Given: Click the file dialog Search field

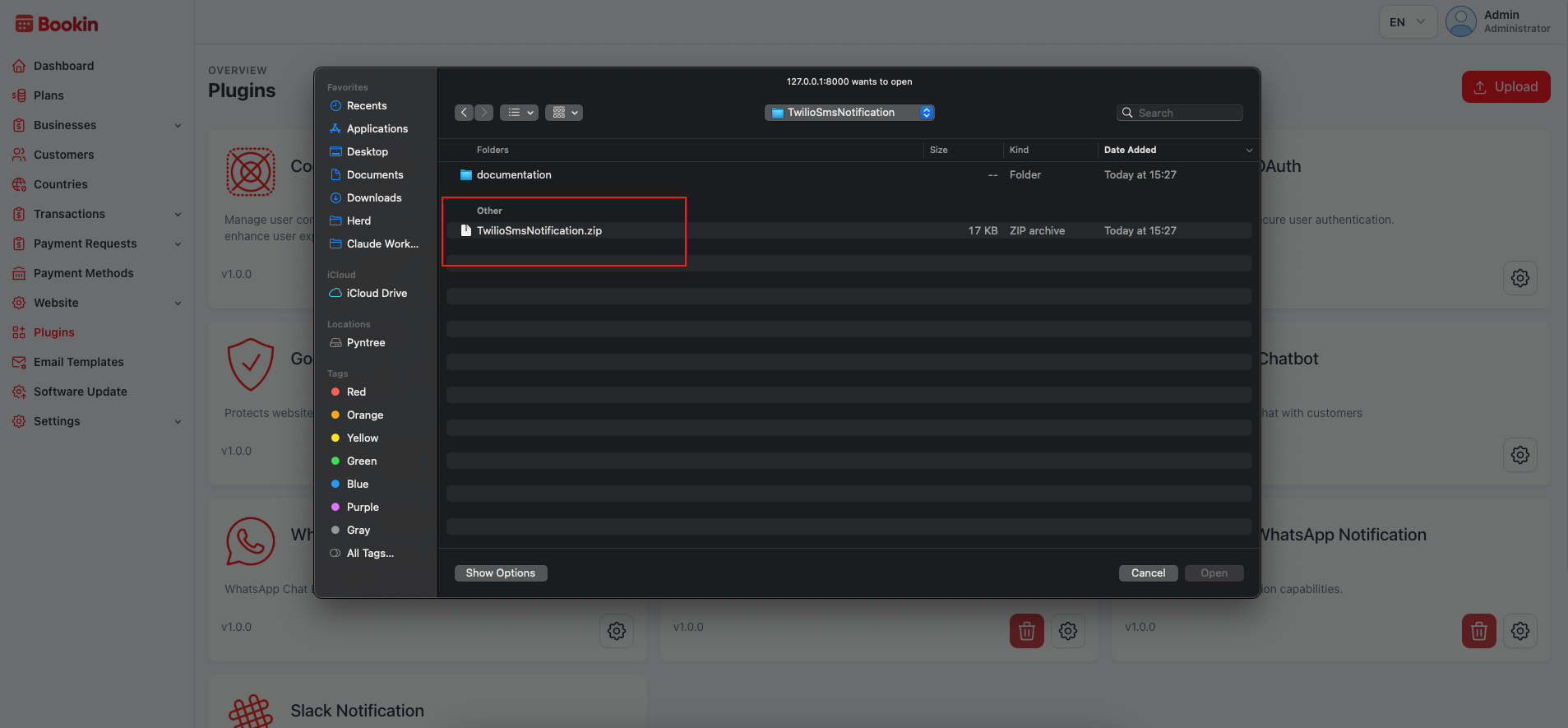Looking at the screenshot, I should [x=1179, y=113].
